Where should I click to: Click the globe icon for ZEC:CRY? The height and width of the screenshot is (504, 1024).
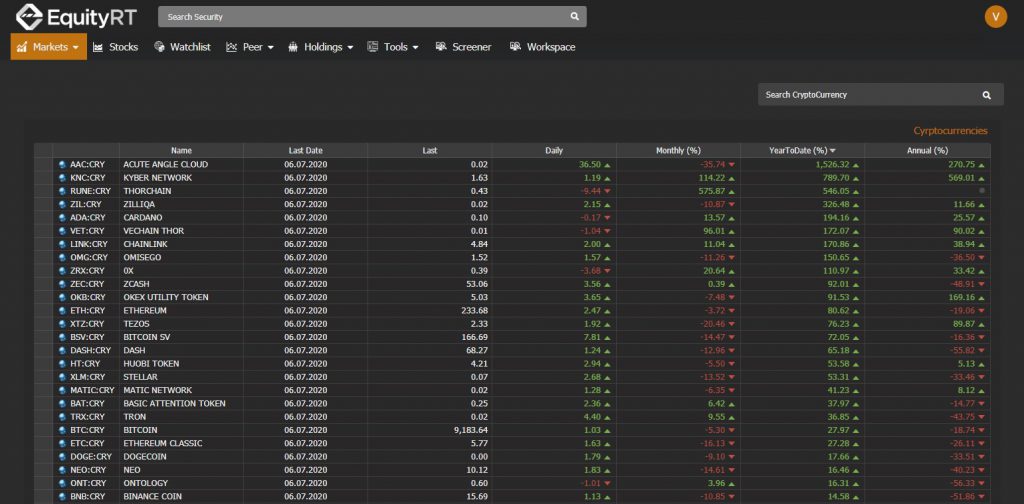[x=62, y=284]
